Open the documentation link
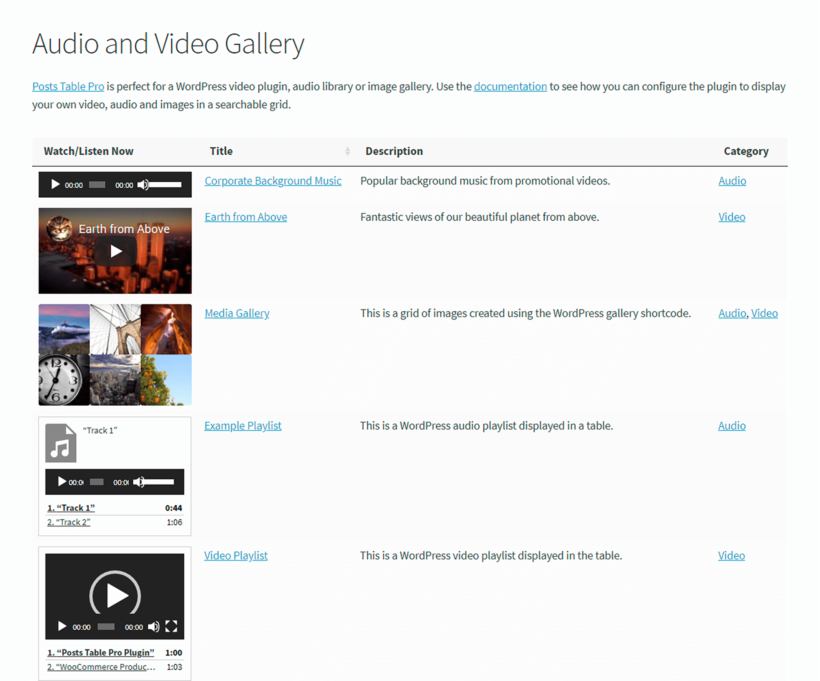 click(510, 86)
